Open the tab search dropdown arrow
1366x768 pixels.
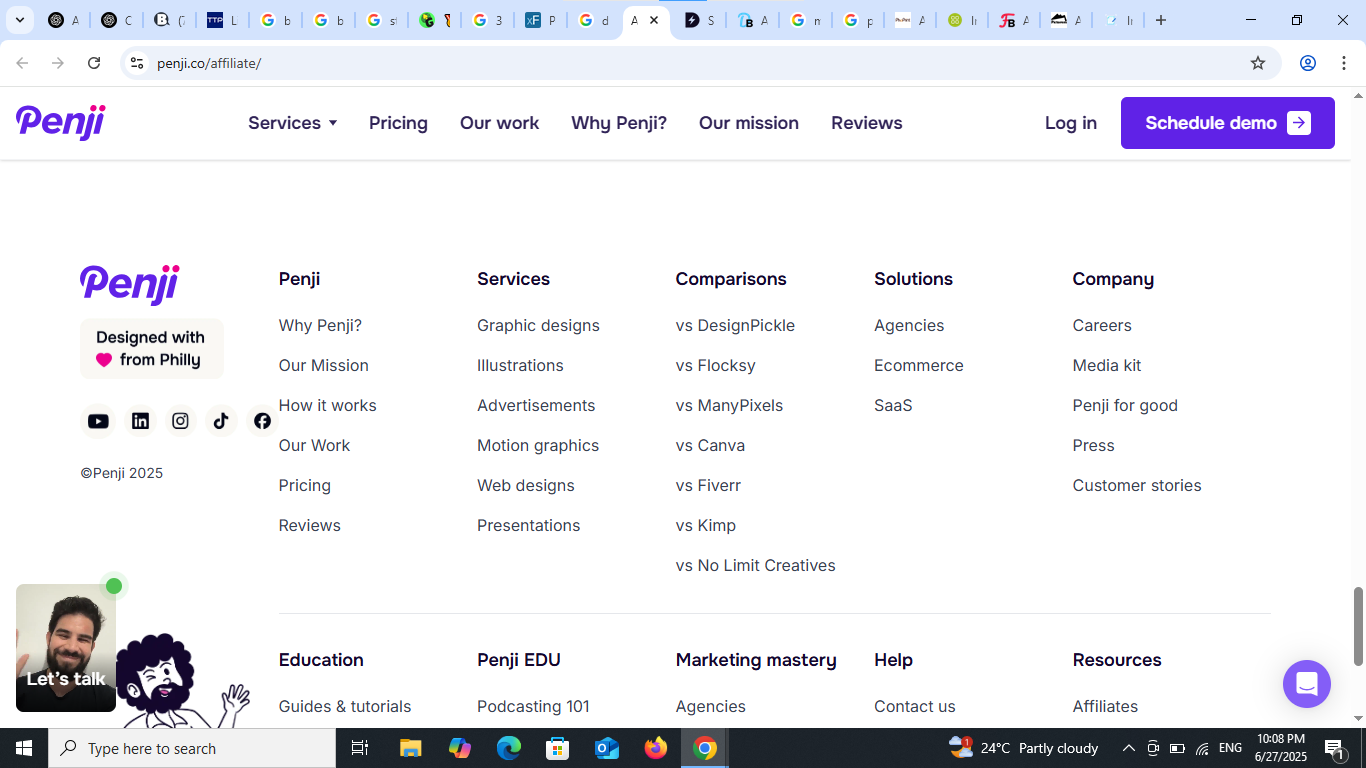point(19,20)
